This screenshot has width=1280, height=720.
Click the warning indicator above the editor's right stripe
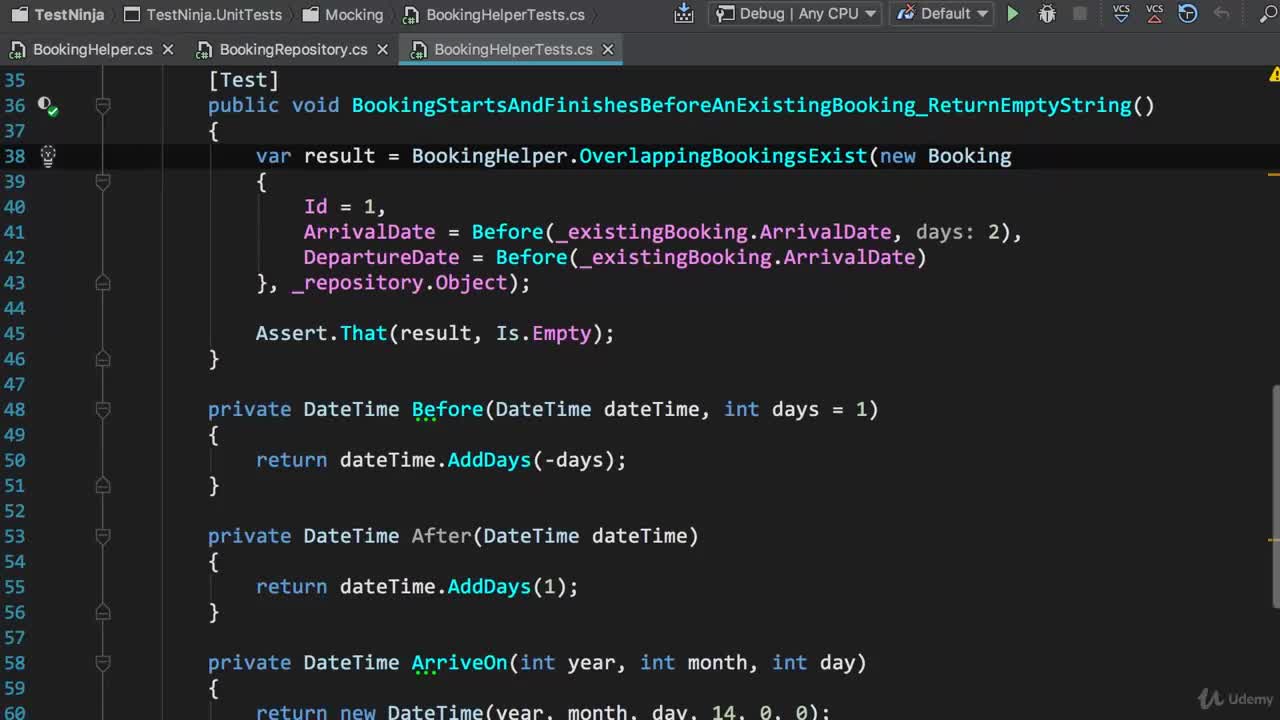pyautogui.click(x=1274, y=75)
